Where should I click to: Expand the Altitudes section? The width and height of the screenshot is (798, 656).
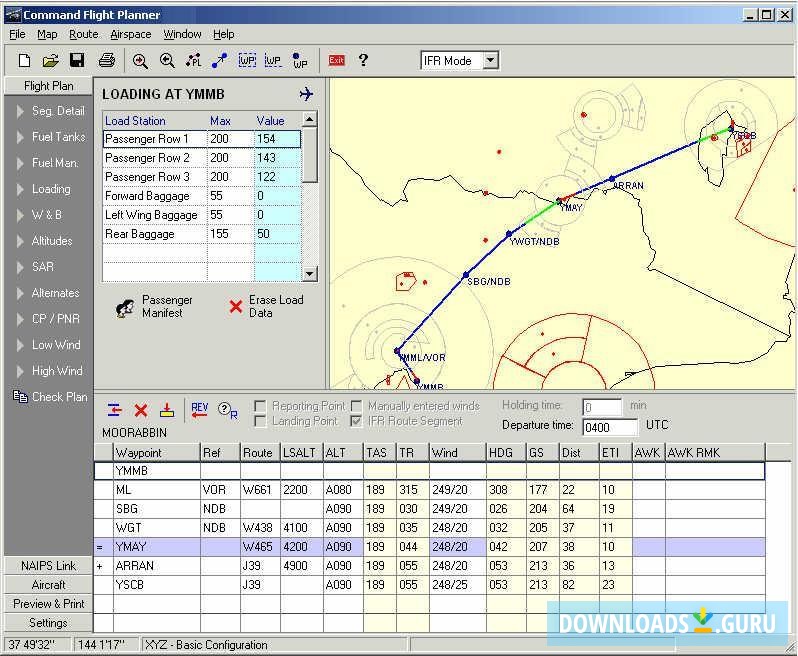[21, 241]
